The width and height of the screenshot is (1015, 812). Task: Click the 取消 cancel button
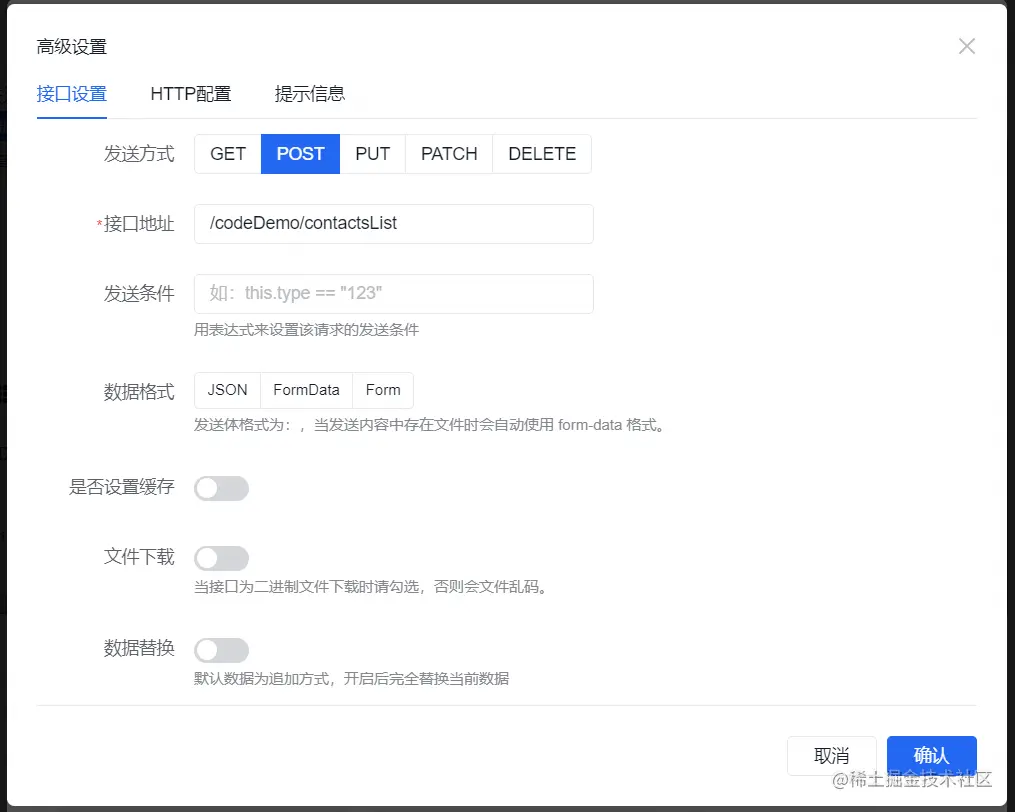(832, 756)
